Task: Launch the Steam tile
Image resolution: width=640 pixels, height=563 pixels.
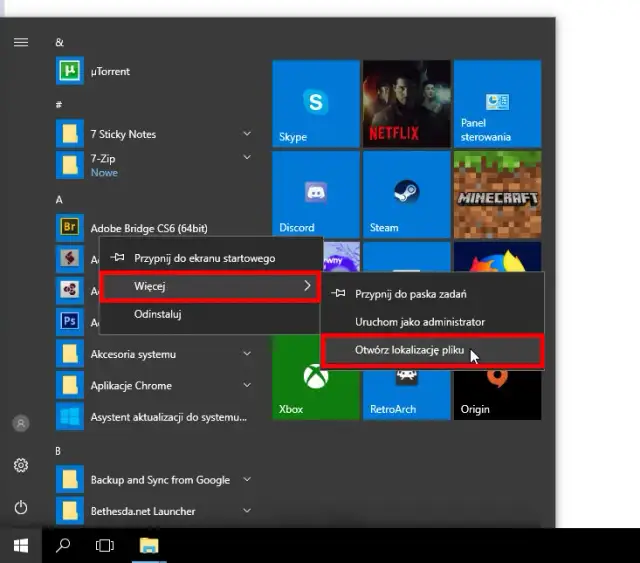Action: tap(407, 194)
